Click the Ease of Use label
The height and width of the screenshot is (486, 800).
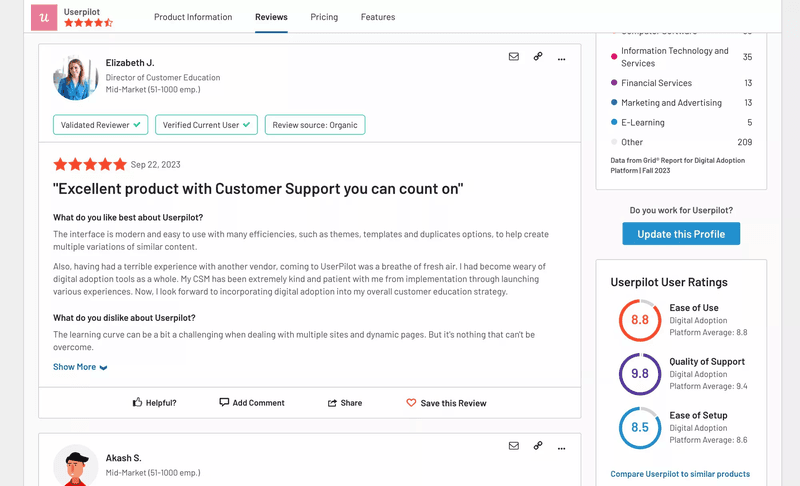tap(694, 308)
